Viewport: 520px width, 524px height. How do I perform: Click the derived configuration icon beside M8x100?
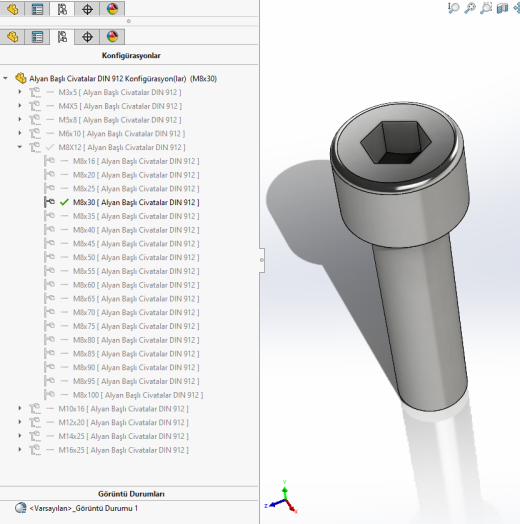[x=49, y=395]
